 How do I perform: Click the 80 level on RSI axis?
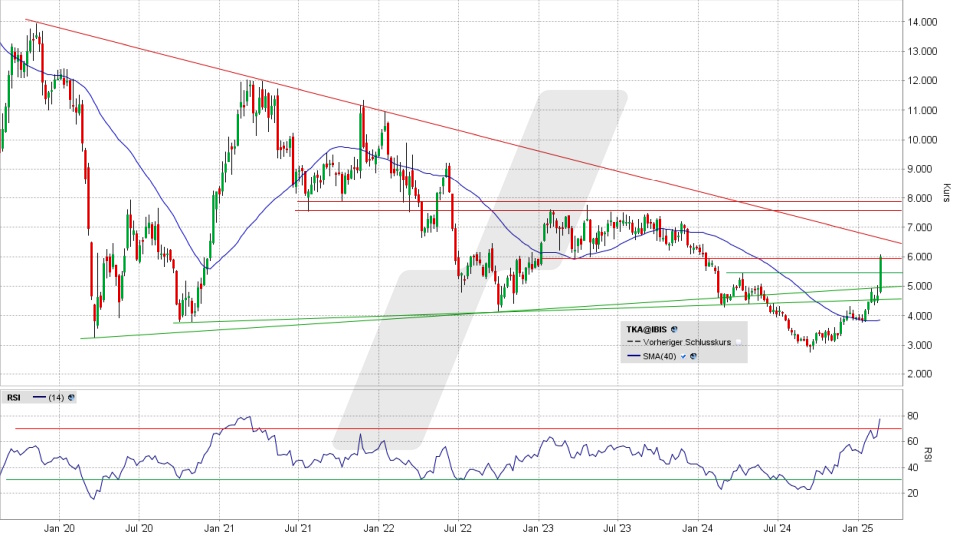point(915,415)
